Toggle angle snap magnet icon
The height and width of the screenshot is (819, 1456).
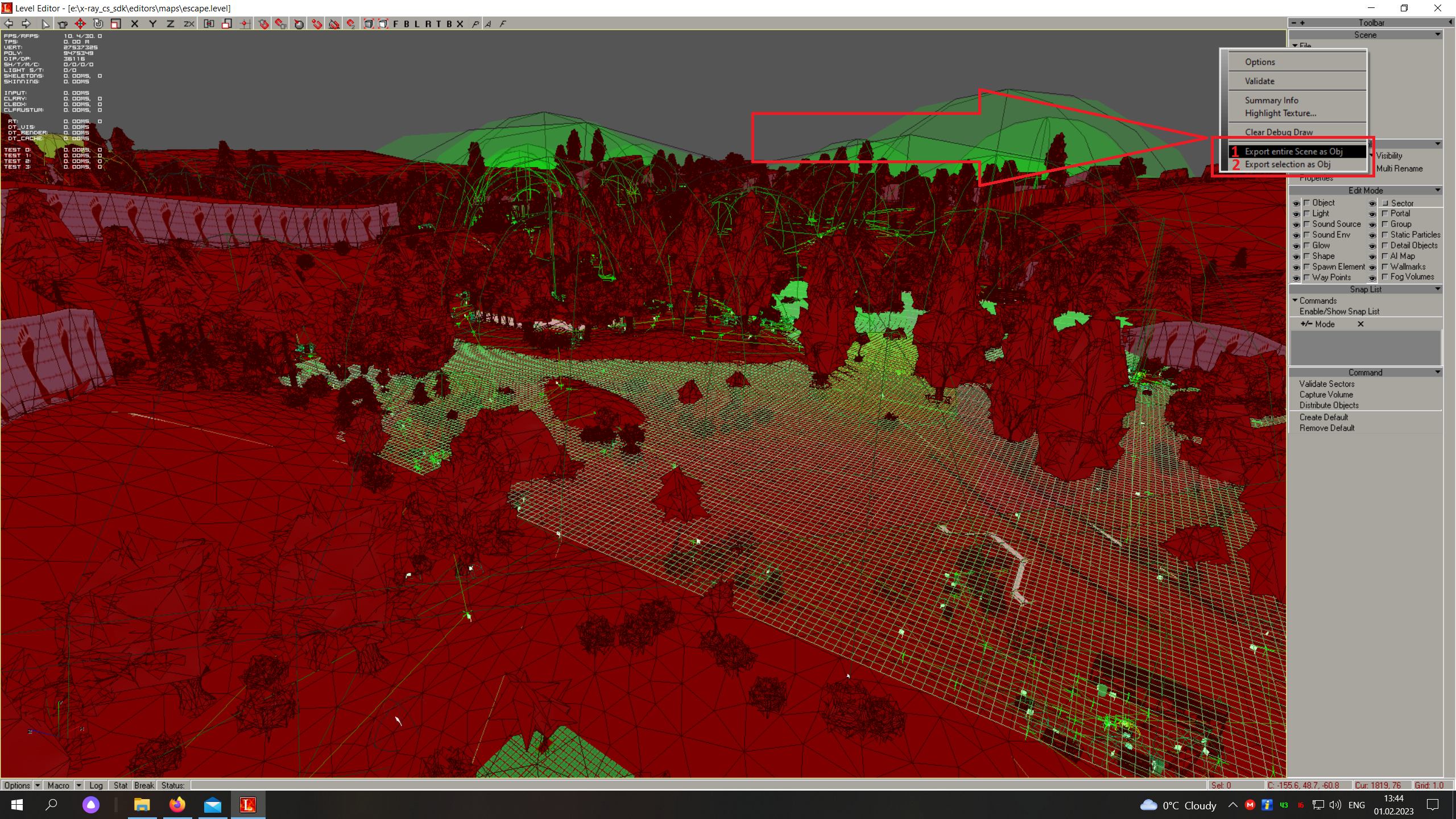(334, 23)
